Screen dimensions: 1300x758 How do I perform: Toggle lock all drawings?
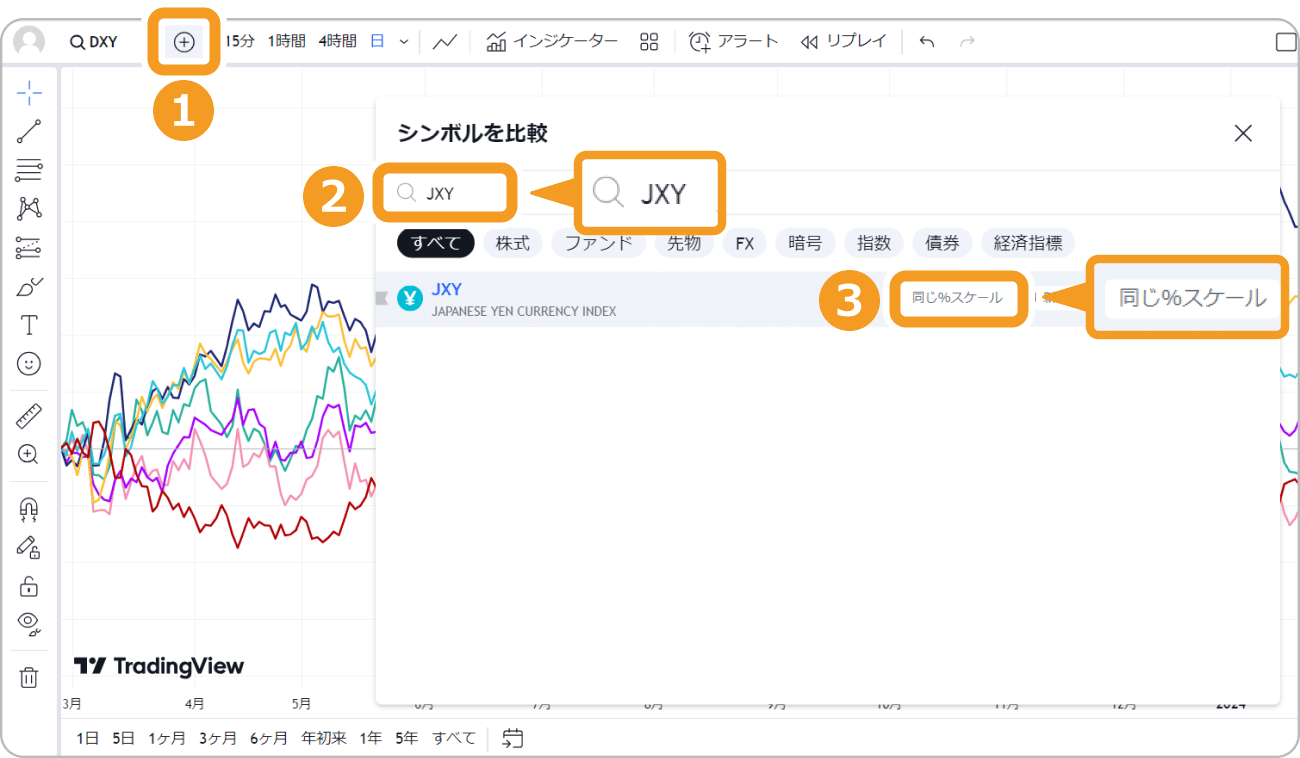(x=29, y=586)
